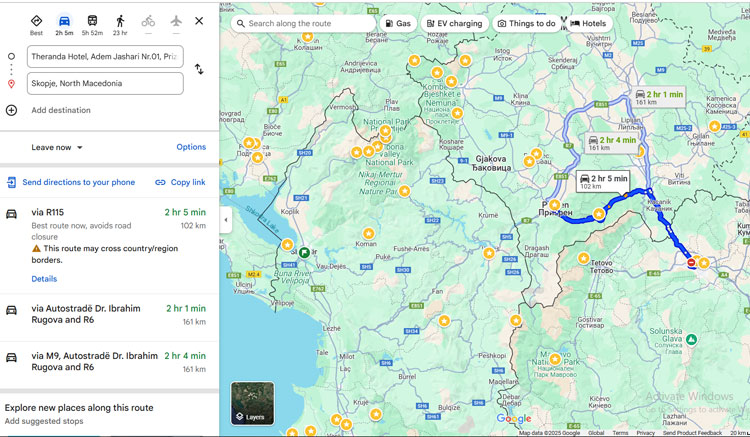Collapse the side panel arrow
The width and height of the screenshot is (750, 437).
pos(226,220)
